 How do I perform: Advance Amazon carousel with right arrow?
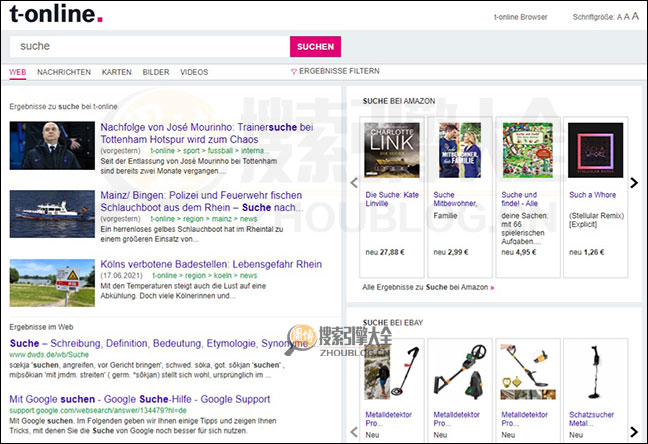tap(634, 183)
